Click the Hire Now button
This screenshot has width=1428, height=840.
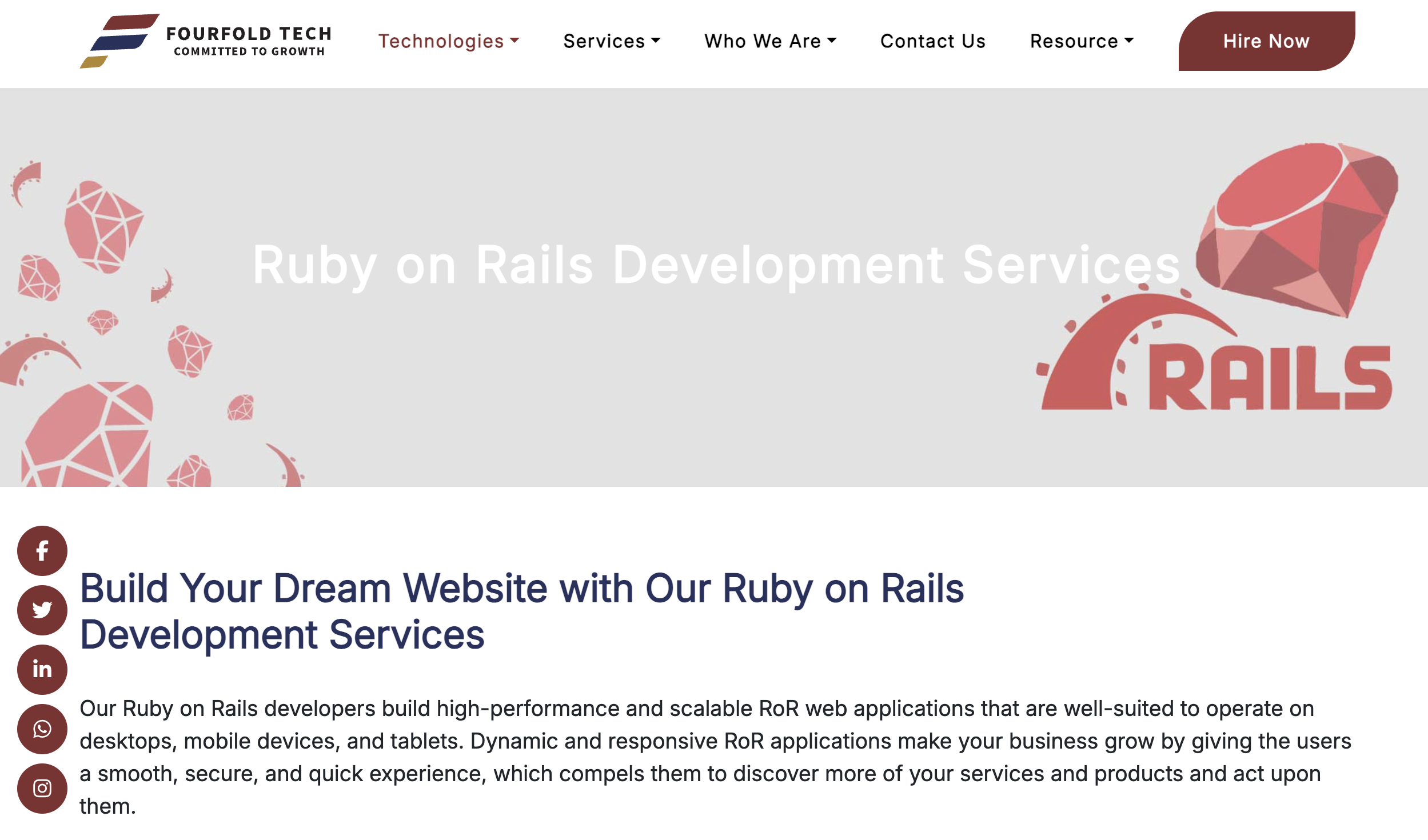1267,41
